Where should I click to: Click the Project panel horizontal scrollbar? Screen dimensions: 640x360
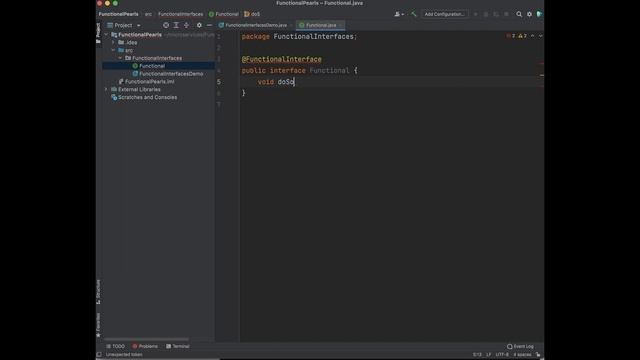click(x=146, y=340)
